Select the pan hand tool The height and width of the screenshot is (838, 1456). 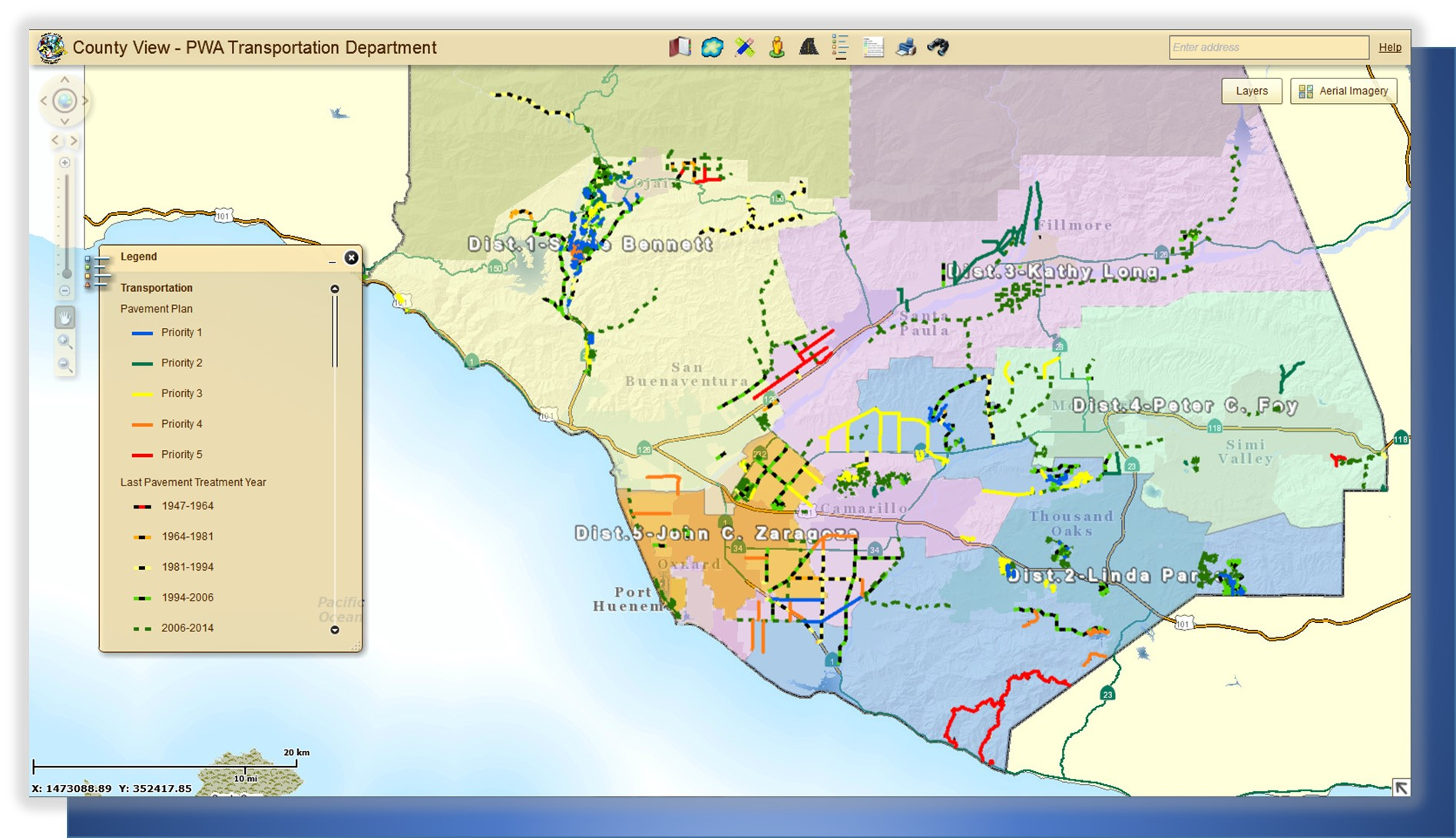coord(65,317)
